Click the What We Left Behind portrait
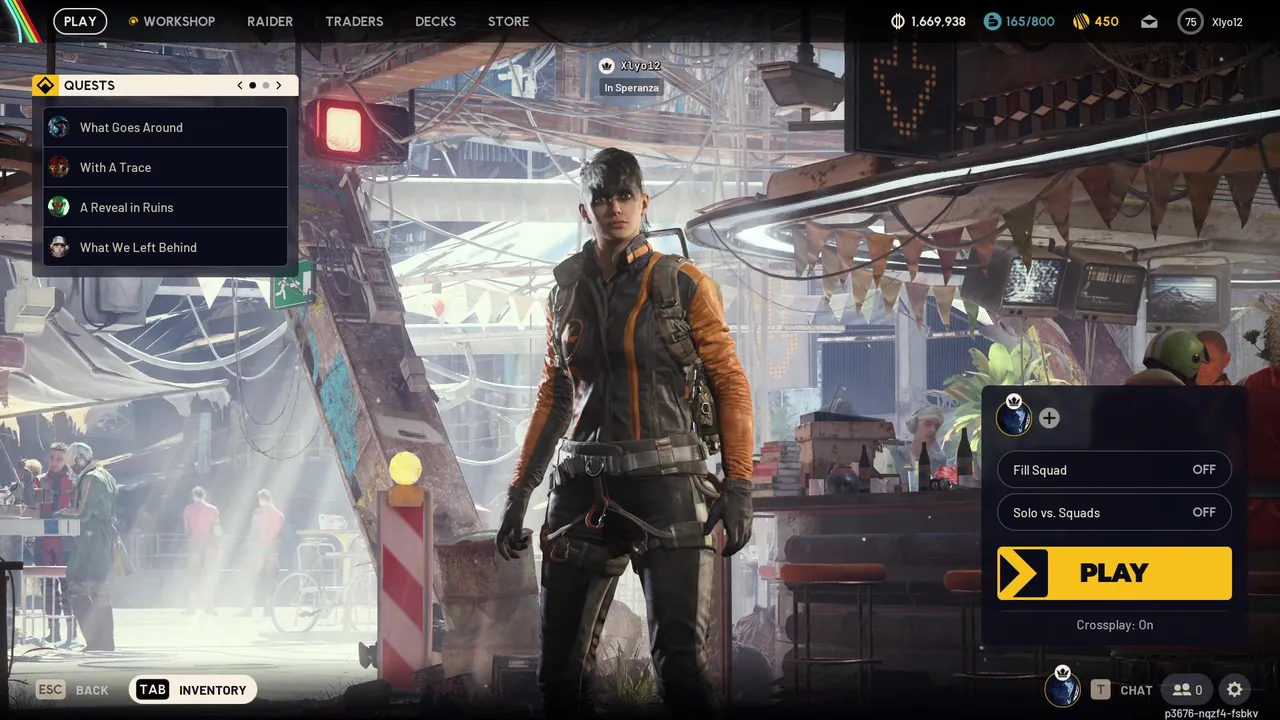 (x=59, y=247)
